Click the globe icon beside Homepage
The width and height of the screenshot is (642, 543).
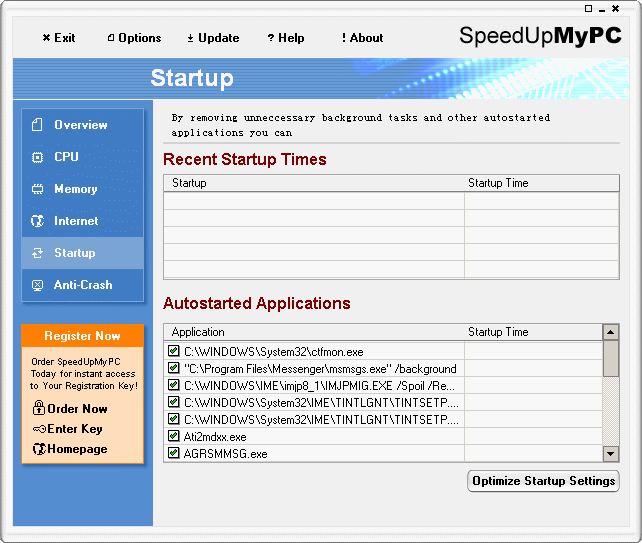click(39, 449)
